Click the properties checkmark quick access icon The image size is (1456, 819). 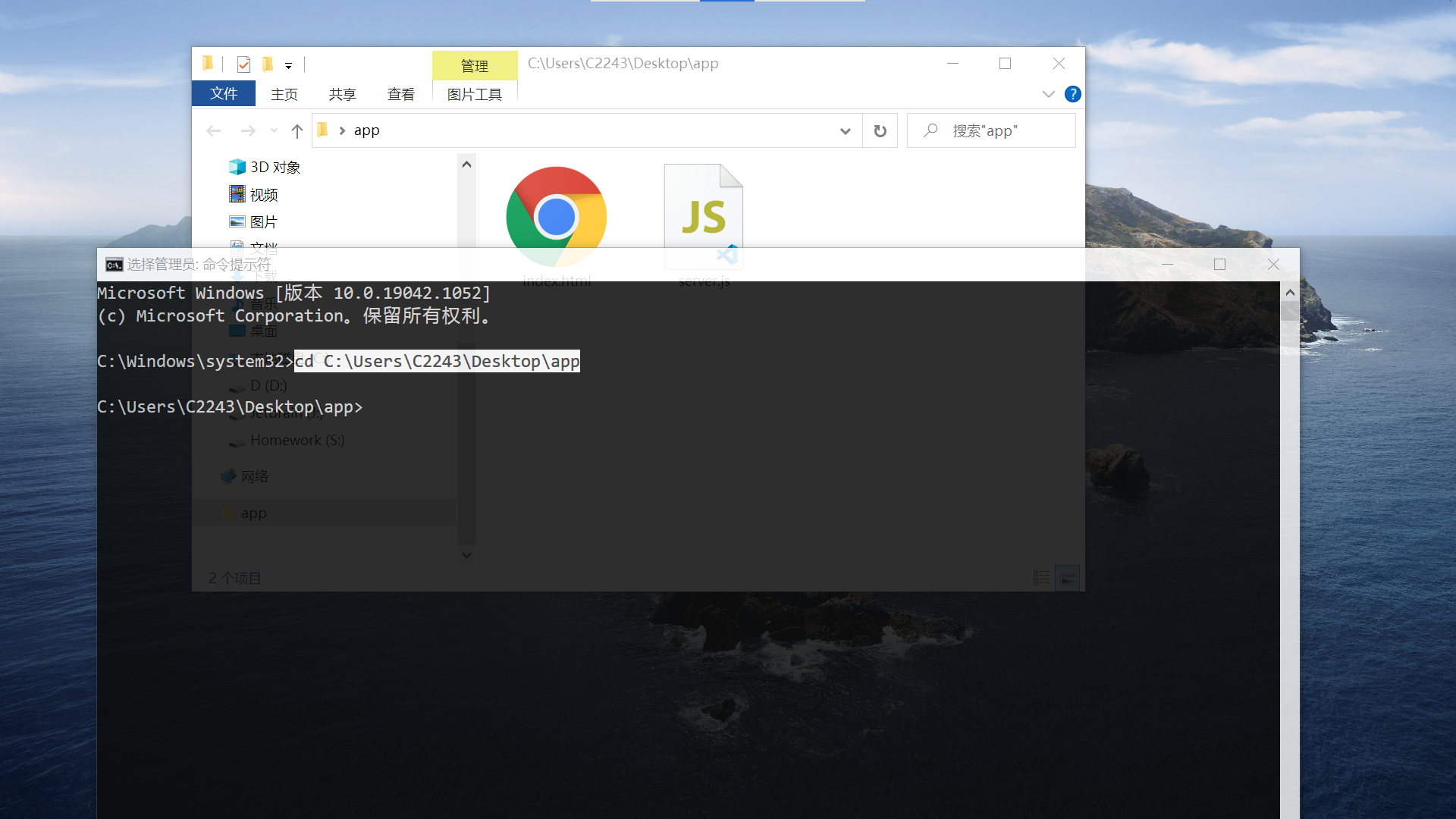click(x=243, y=64)
